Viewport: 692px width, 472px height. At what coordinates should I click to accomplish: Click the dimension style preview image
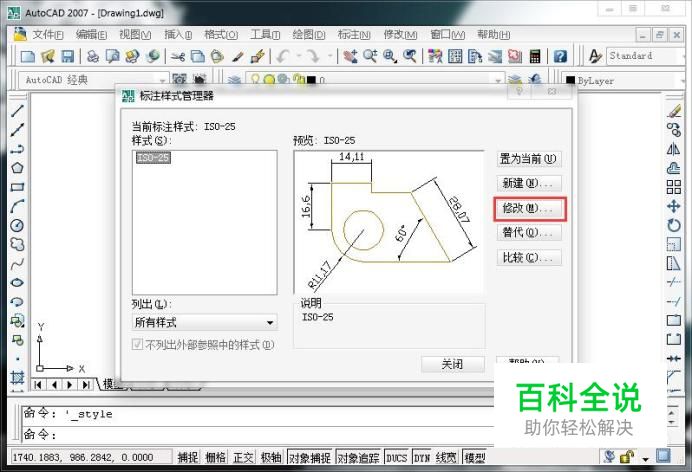[388, 221]
